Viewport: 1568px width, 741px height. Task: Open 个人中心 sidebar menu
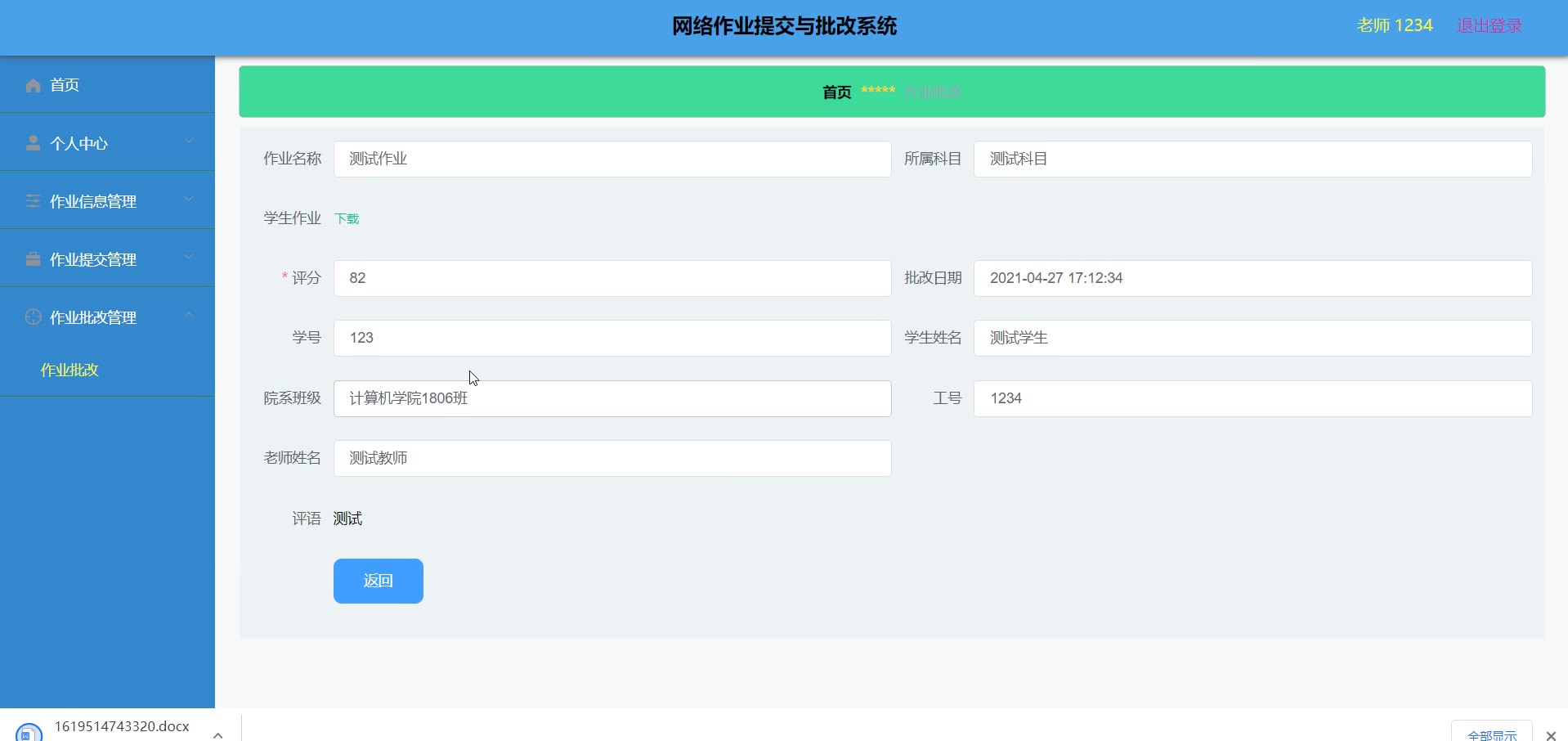107,143
